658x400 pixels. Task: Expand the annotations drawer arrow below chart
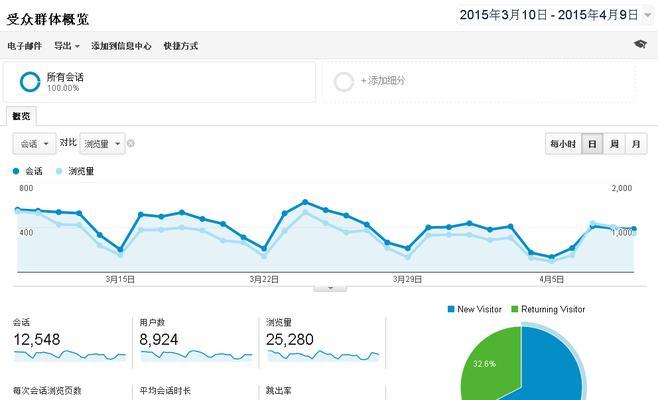pyautogui.click(x=330, y=288)
